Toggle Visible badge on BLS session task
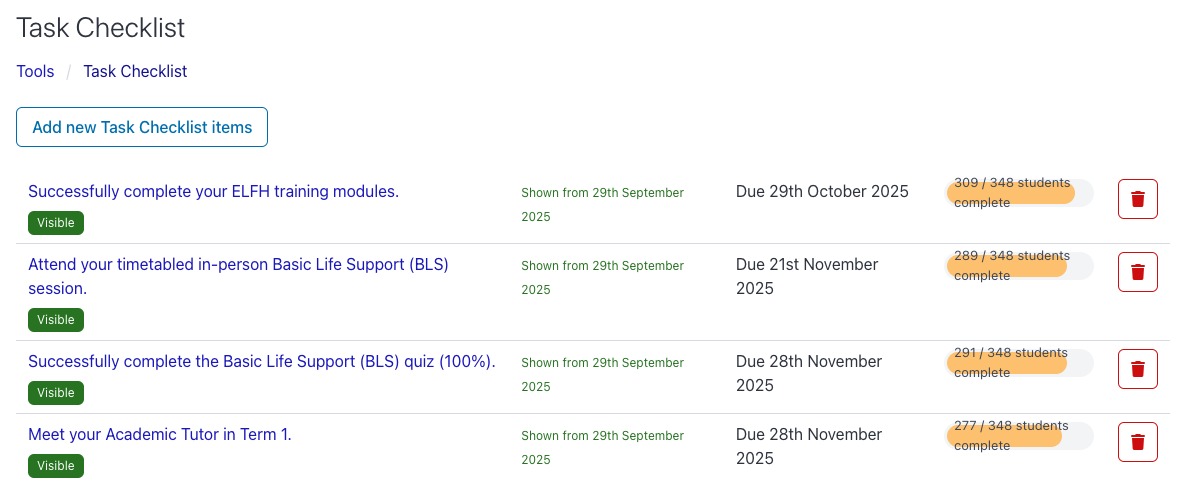This screenshot has height=500, width=1184. click(x=56, y=320)
